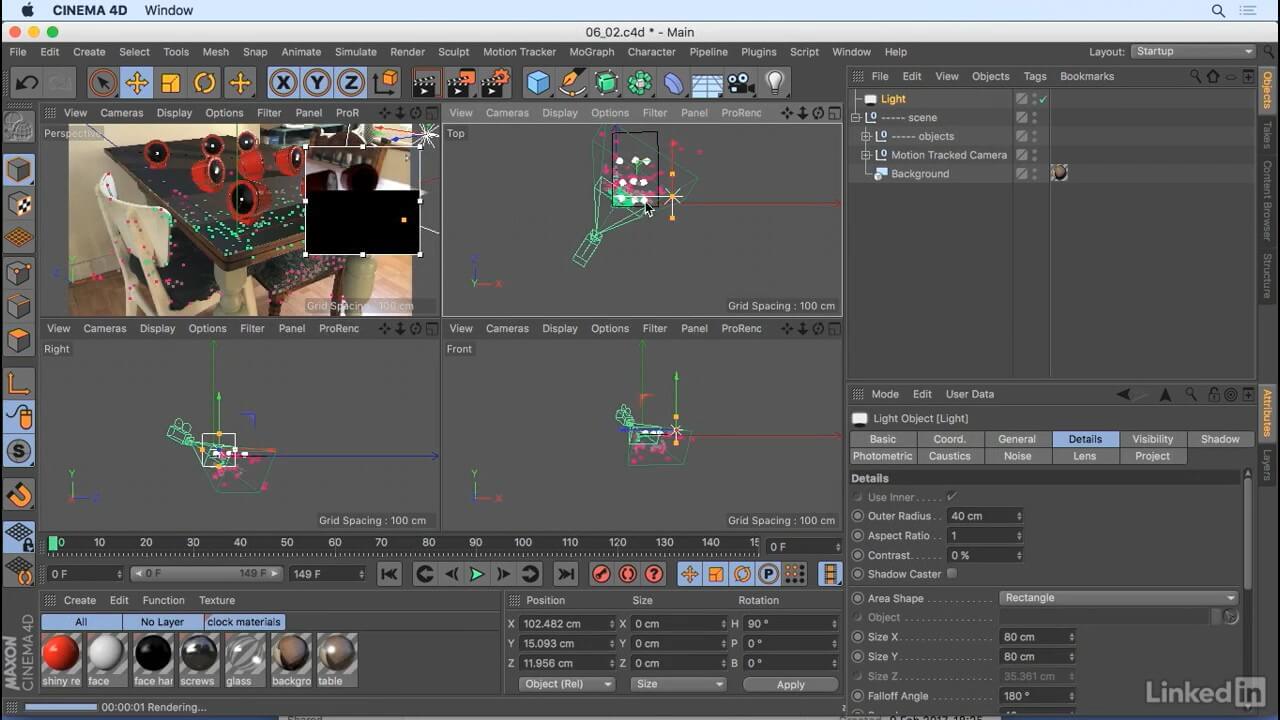The width and height of the screenshot is (1280, 720).
Task: Toggle the Light object's enabled checkmark
Action: pyautogui.click(x=1043, y=99)
